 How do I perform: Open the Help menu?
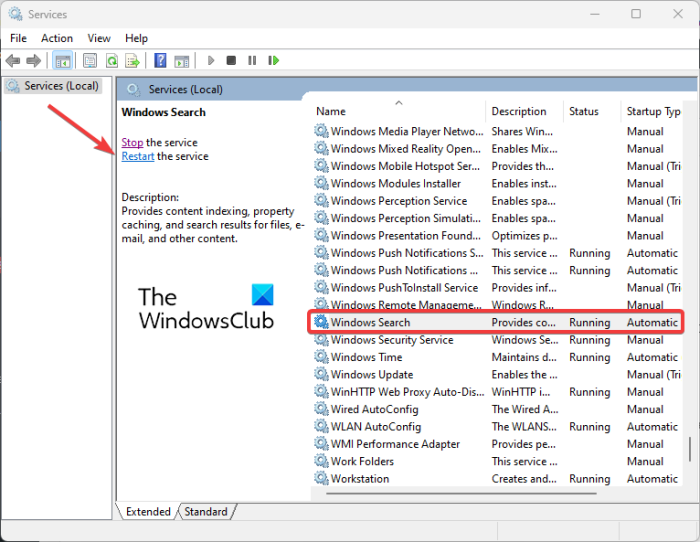(x=136, y=38)
